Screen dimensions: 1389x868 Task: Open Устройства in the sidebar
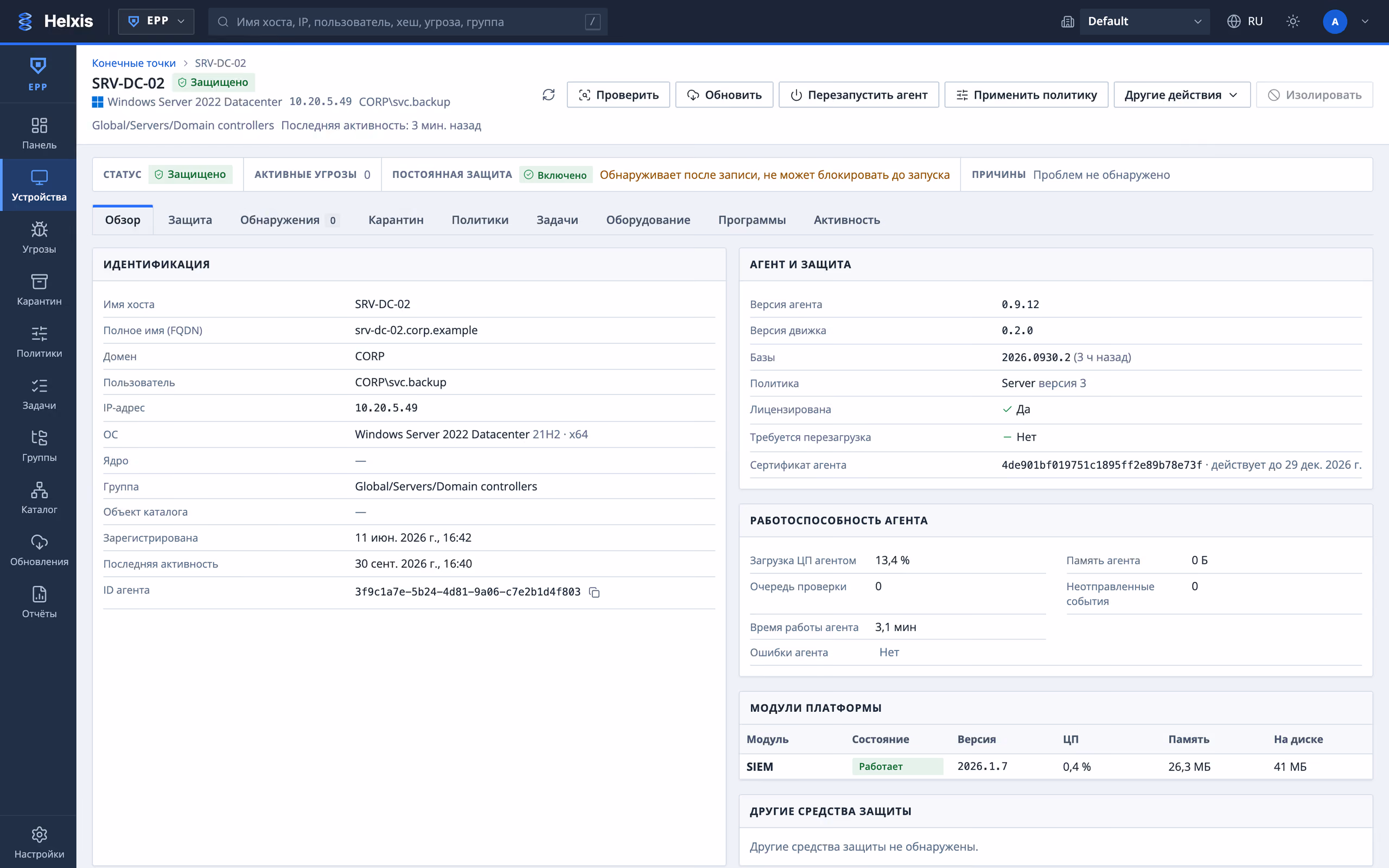coord(39,186)
